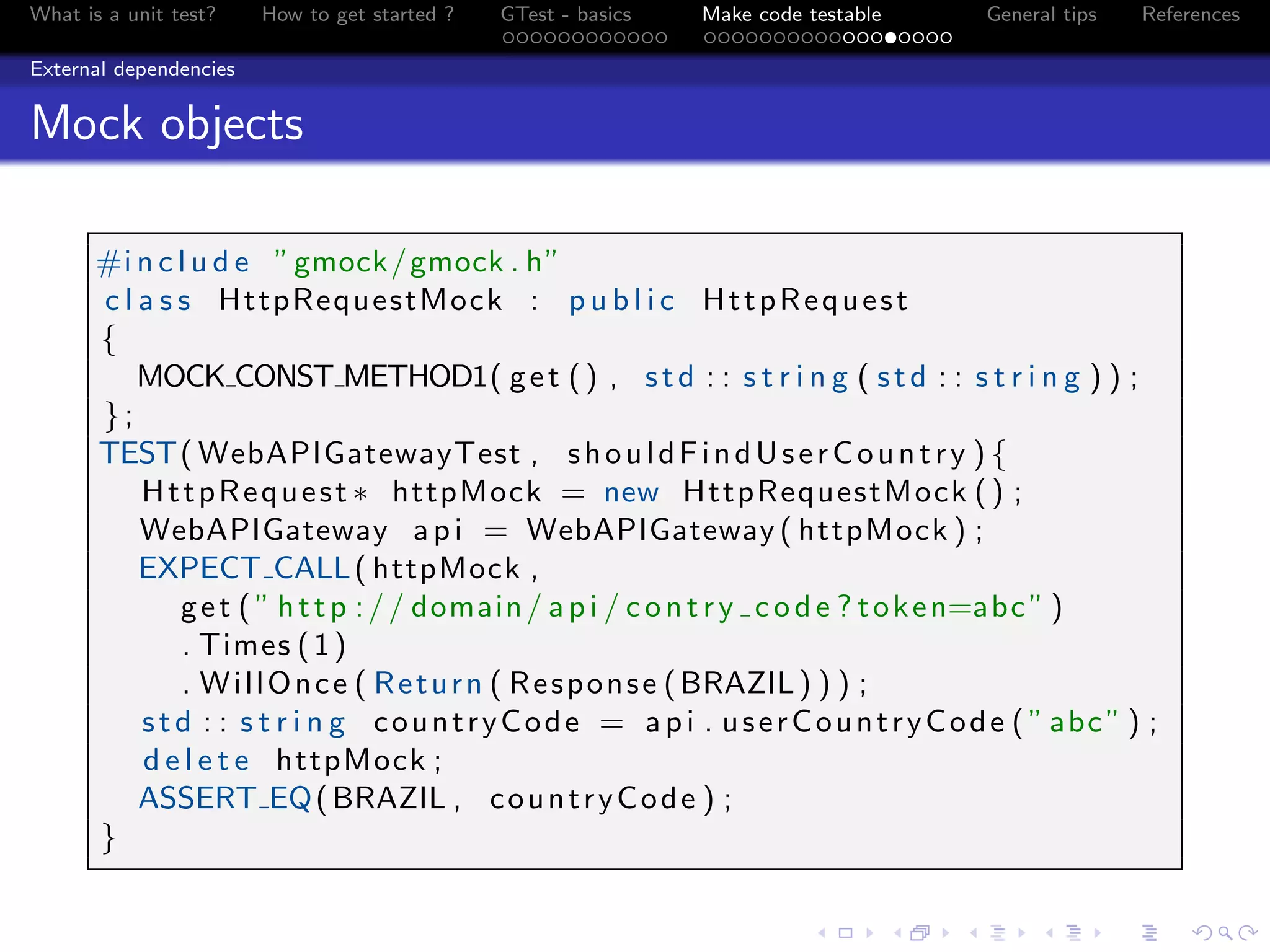Select first circle under GTest - basics

pyautogui.click(x=508, y=38)
